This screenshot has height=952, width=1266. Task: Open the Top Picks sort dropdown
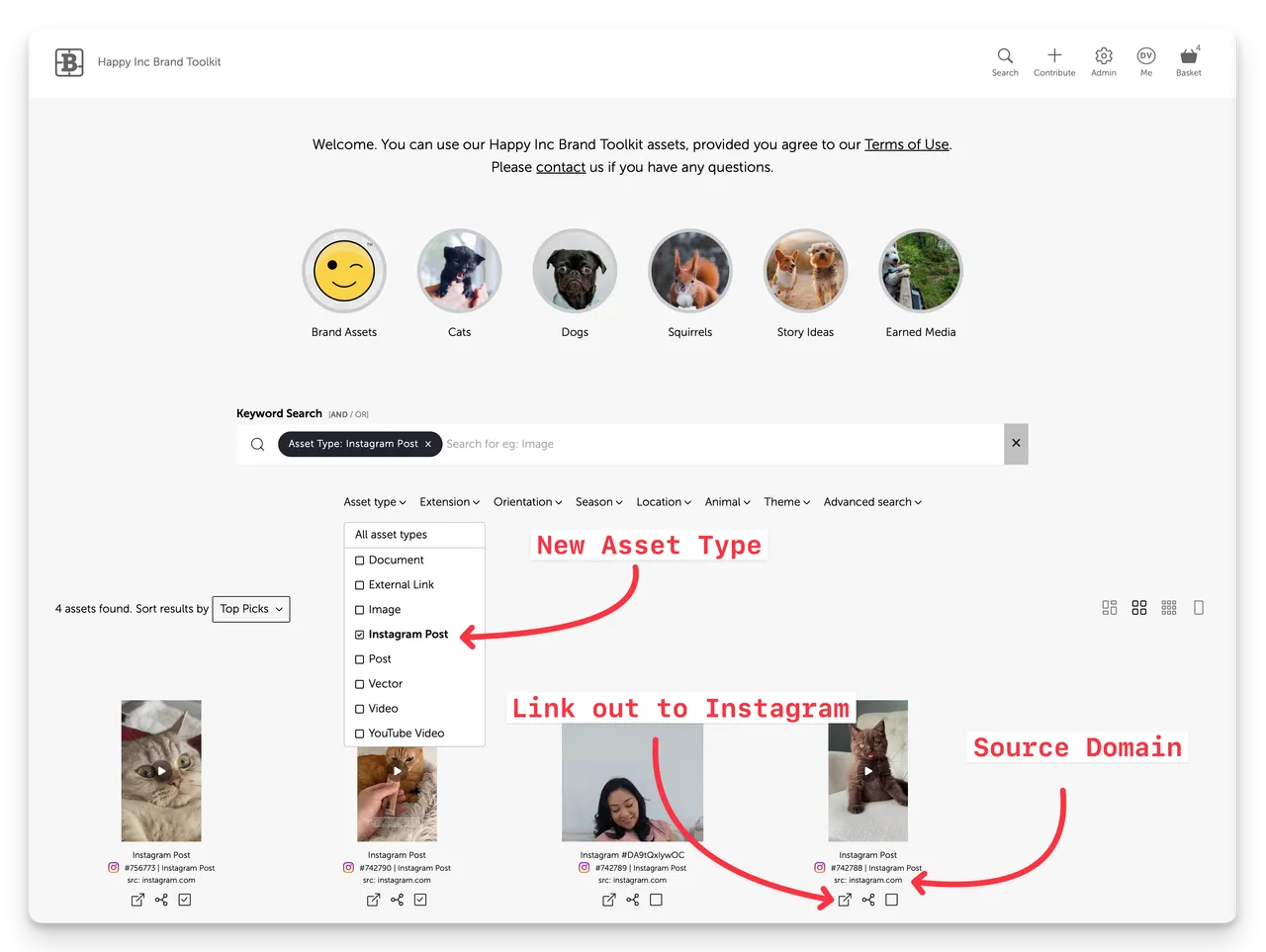pos(251,609)
